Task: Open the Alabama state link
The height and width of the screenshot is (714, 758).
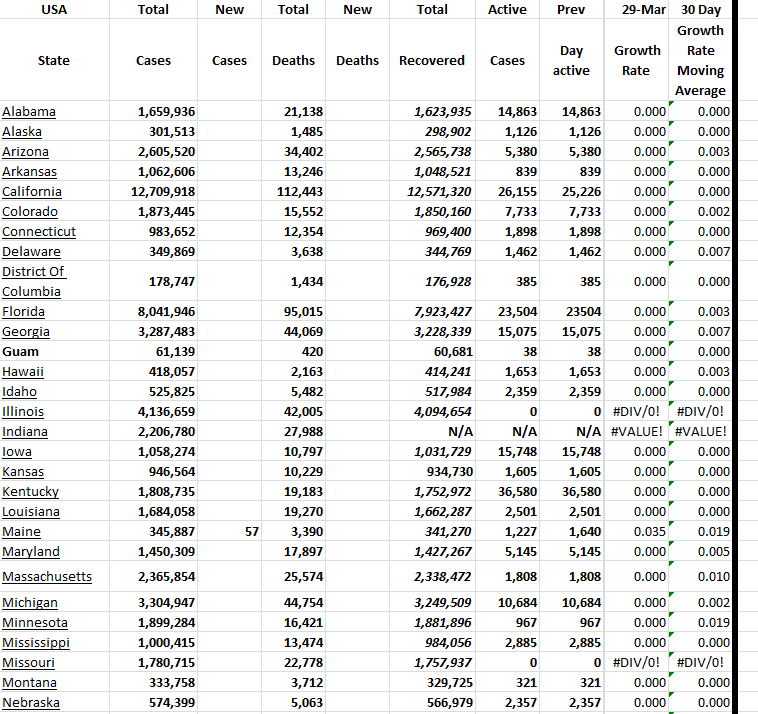Action: tap(29, 112)
